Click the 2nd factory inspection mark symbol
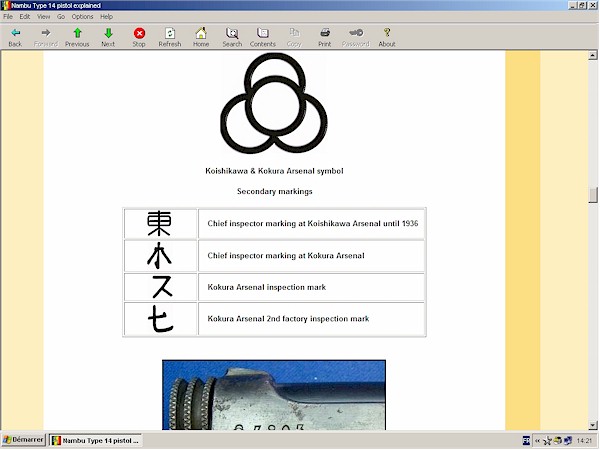Screen dimensions: 600x450 161,318
